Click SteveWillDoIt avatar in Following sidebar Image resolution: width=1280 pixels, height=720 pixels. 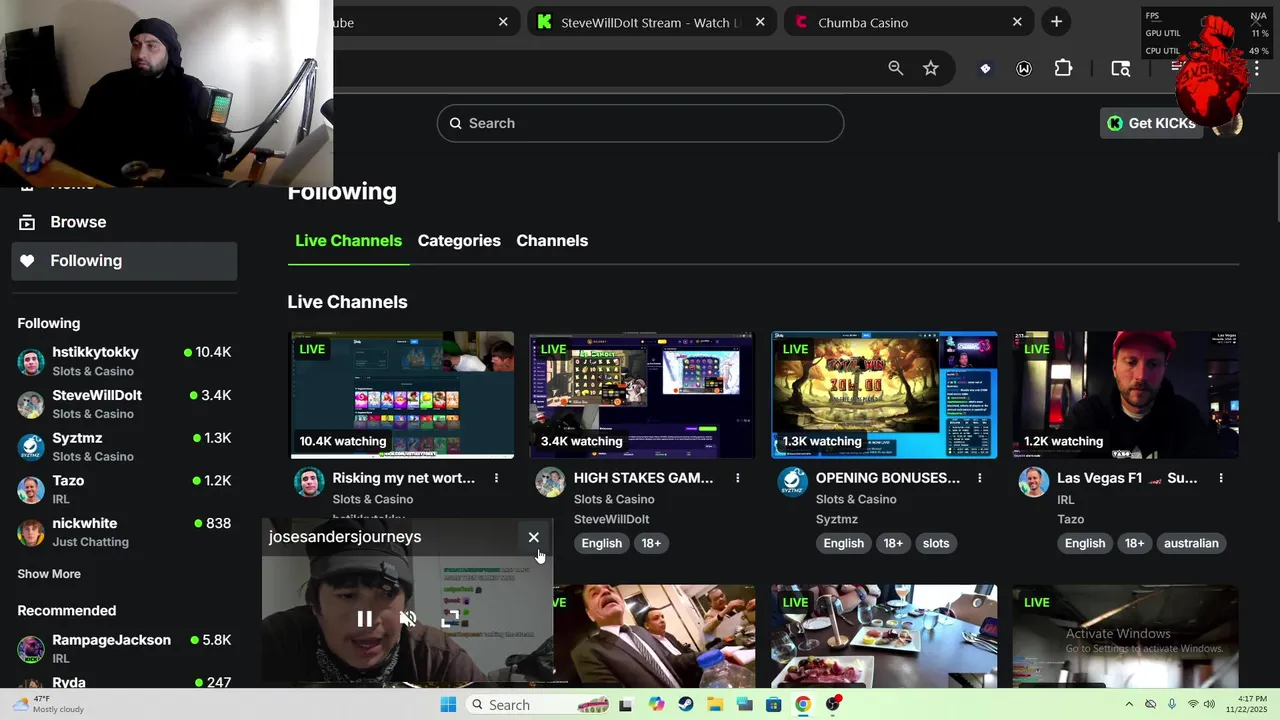coord(31,404)
